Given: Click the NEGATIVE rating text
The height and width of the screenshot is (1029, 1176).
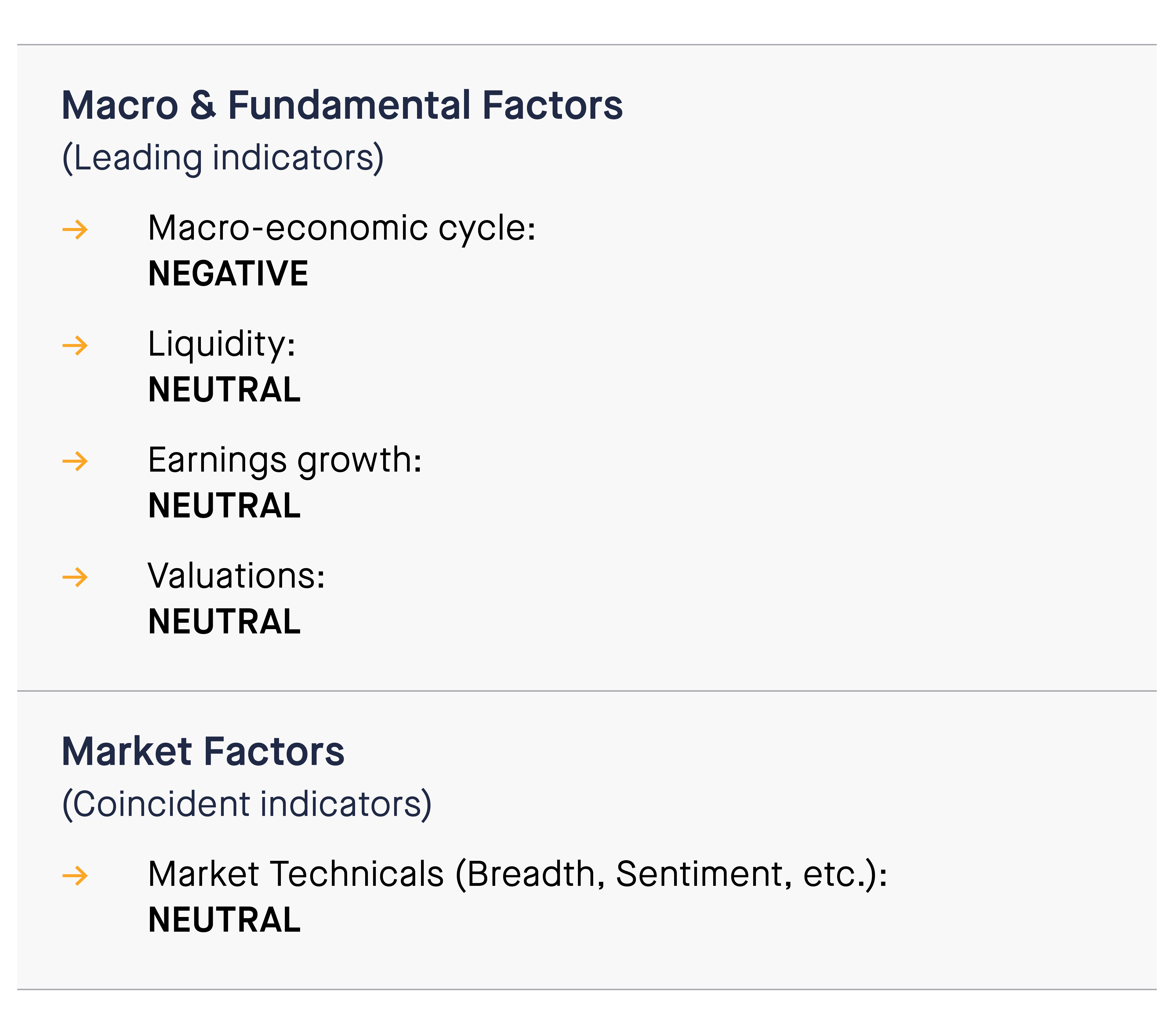Looking at the screenshot, I should point(228,273).
